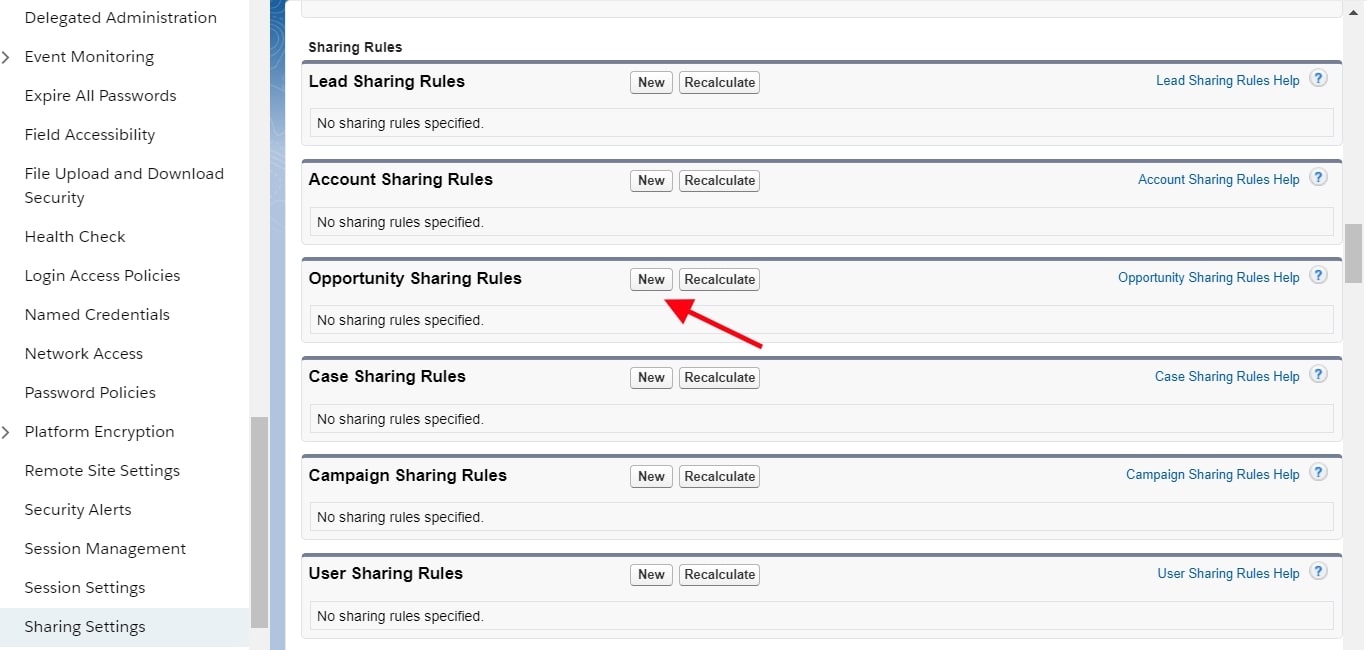Click New for Opportunity Sharing Rules

(651, 279)
